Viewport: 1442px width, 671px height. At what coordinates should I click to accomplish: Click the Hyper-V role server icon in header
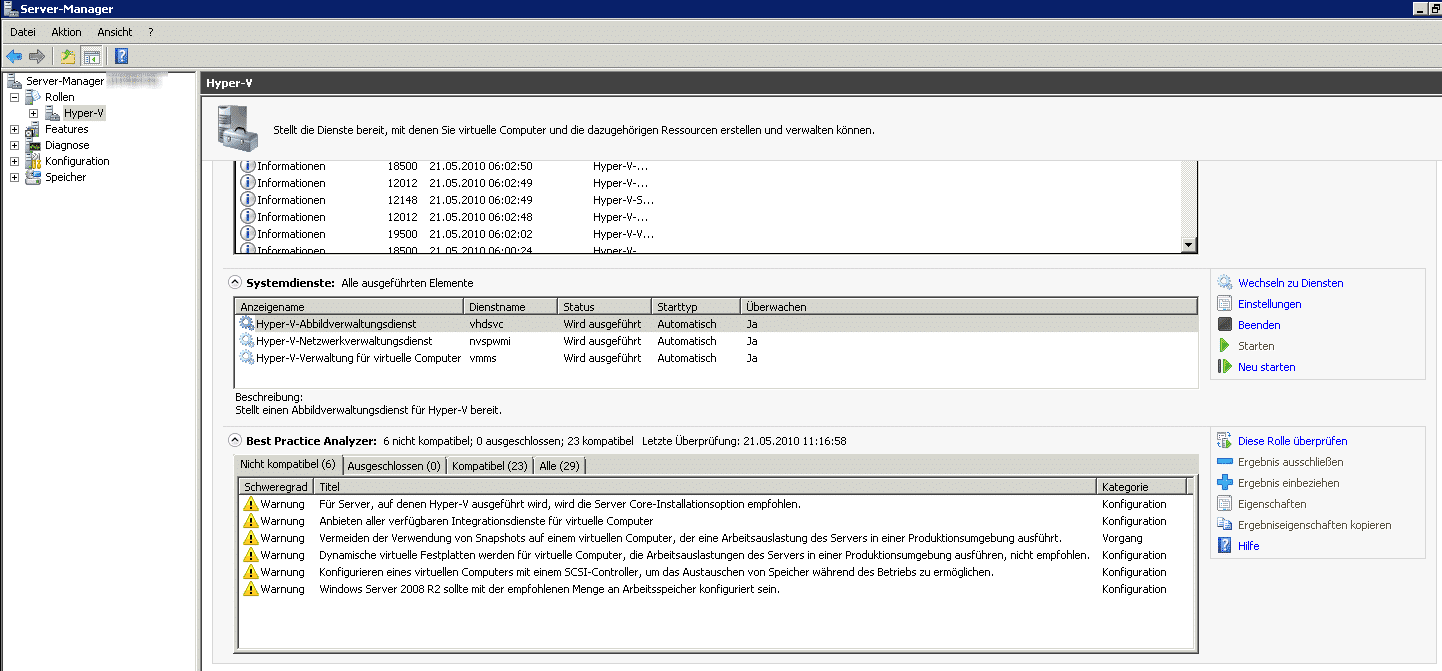tap(237, 127)
